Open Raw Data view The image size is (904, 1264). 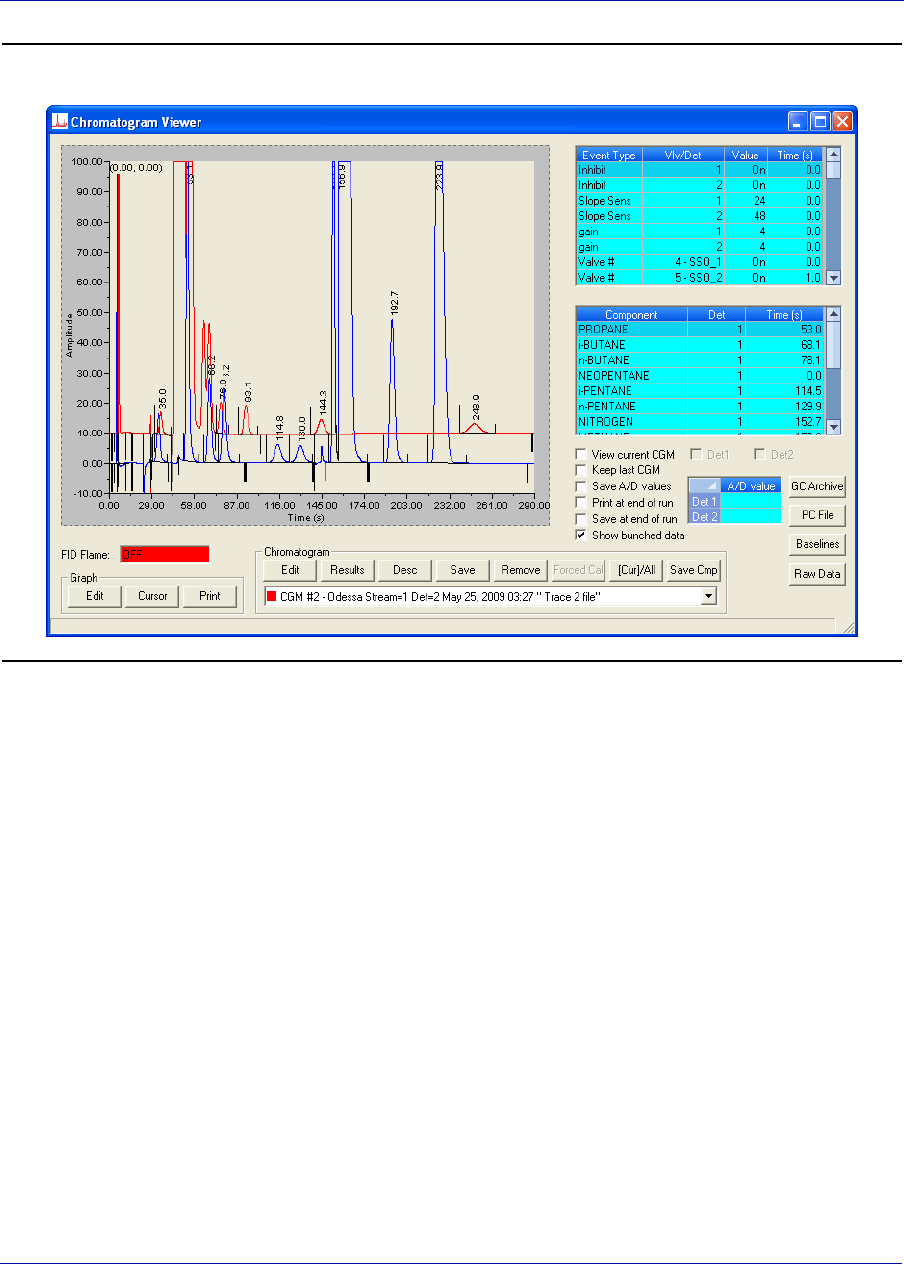click(818, 574)
